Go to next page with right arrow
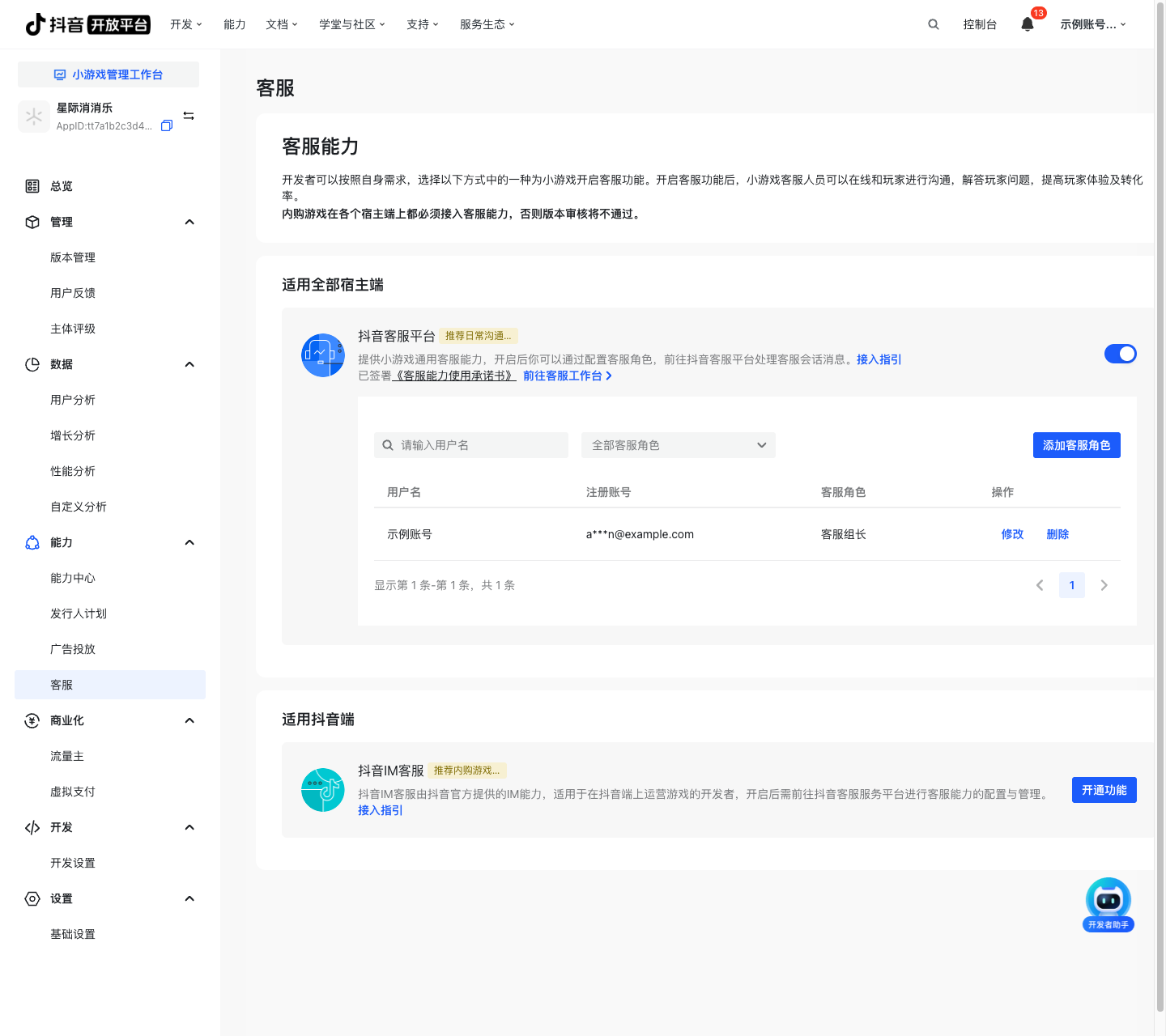Image resolution: width=1166 pixels, height=1036 pixels. (x=1104, y=585)
